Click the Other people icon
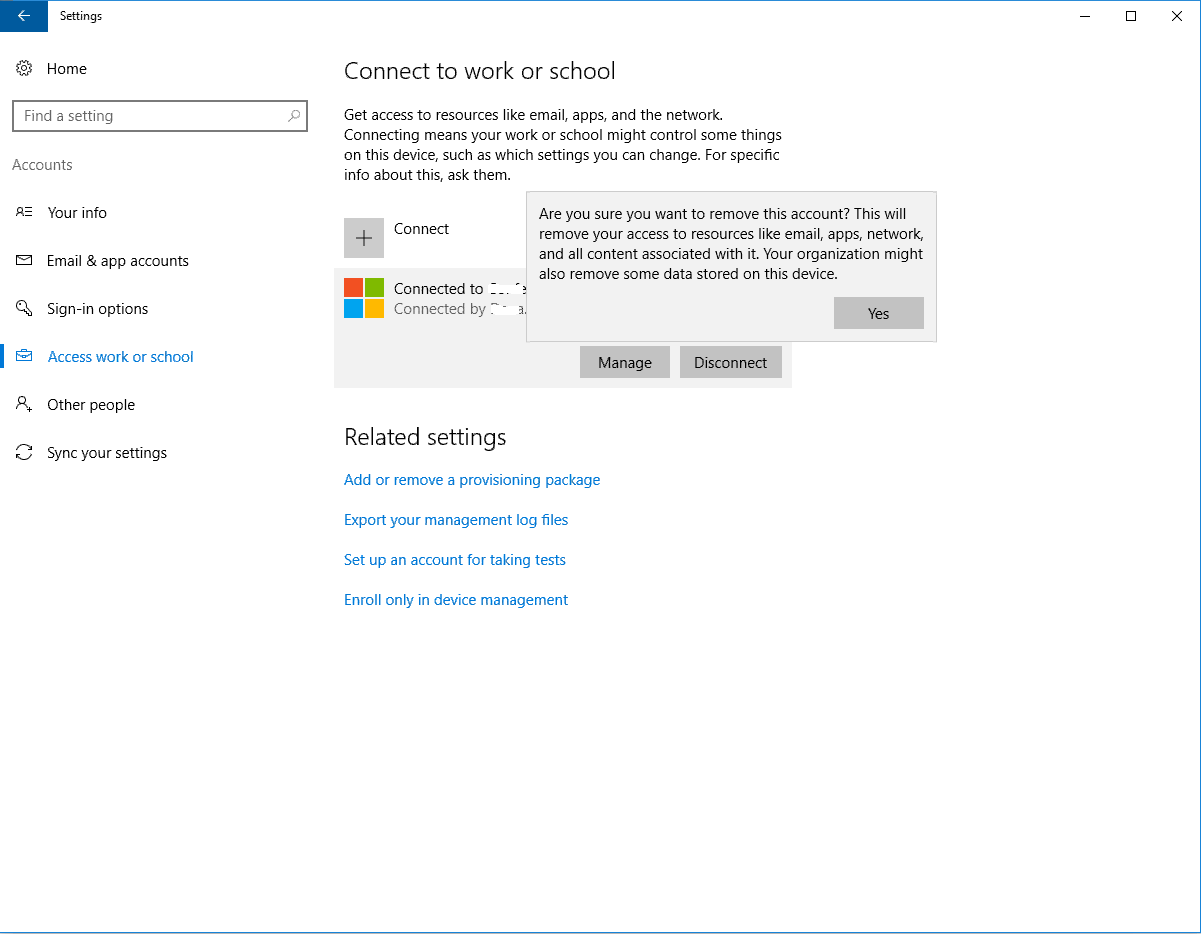 [24, 405]
